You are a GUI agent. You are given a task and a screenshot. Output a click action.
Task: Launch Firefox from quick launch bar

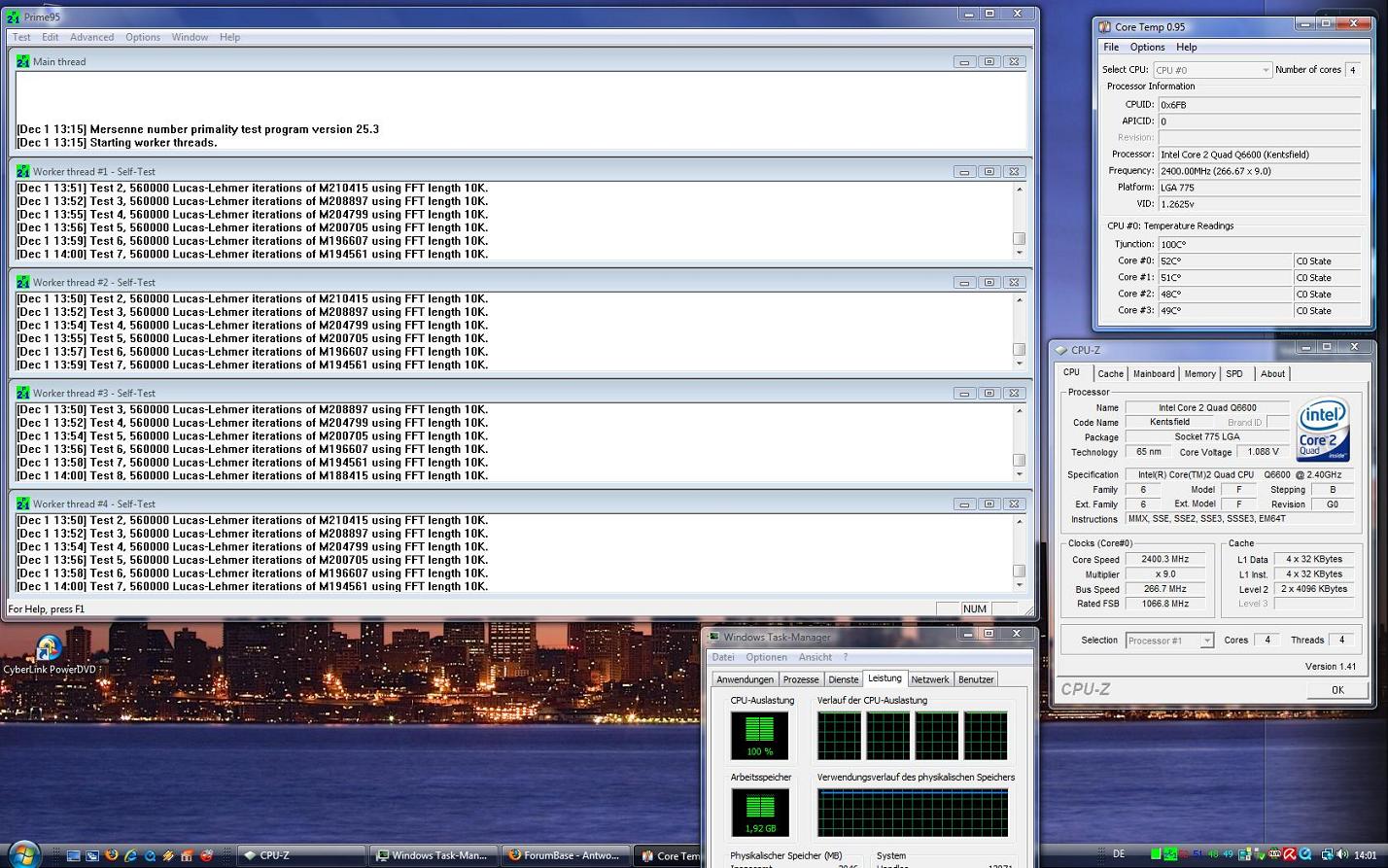click(112, 855)
